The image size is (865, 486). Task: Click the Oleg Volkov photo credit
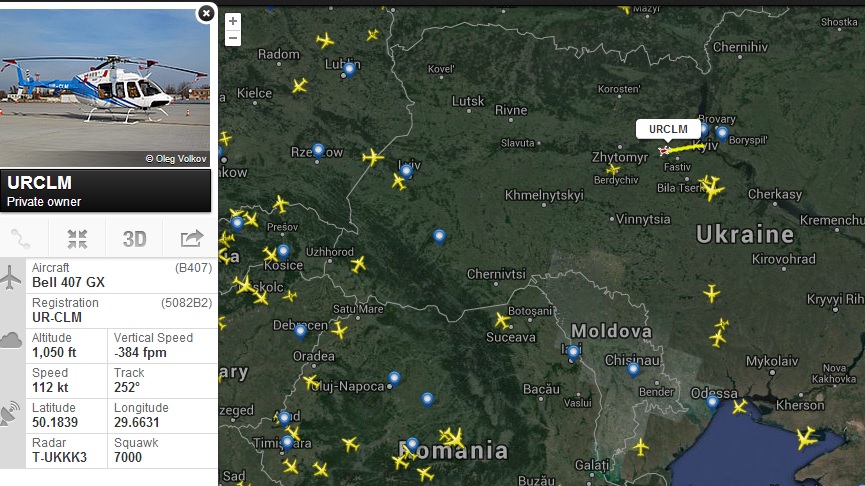click(x=176, y=159)
